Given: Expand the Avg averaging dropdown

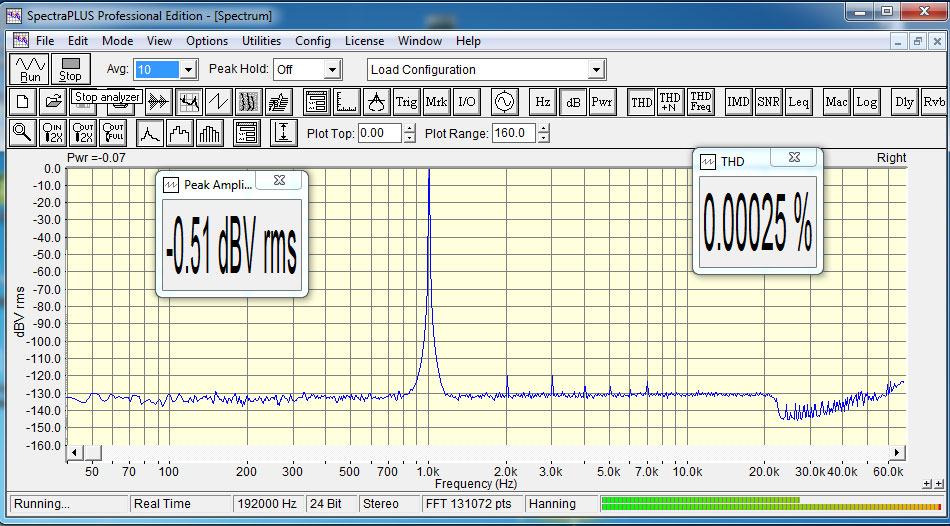Looking at the screenshot, I should click(188, 70).
